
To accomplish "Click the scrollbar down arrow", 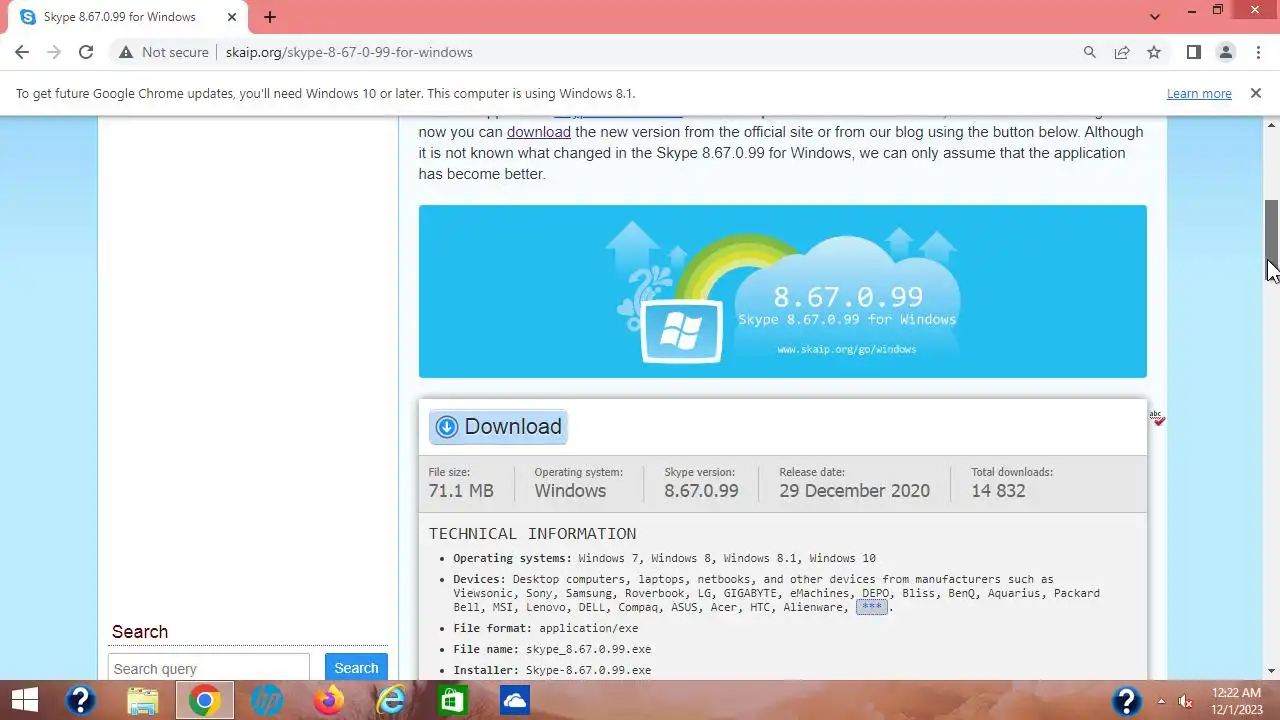I will click(x=1272, y=671).
